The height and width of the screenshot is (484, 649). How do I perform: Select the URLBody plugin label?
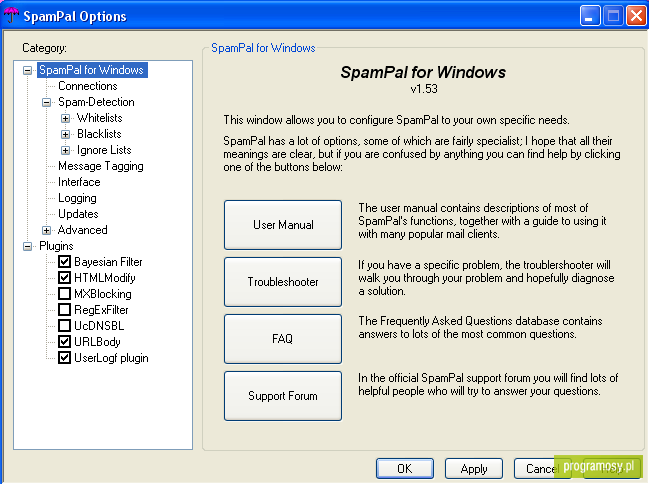pos(97,342)
